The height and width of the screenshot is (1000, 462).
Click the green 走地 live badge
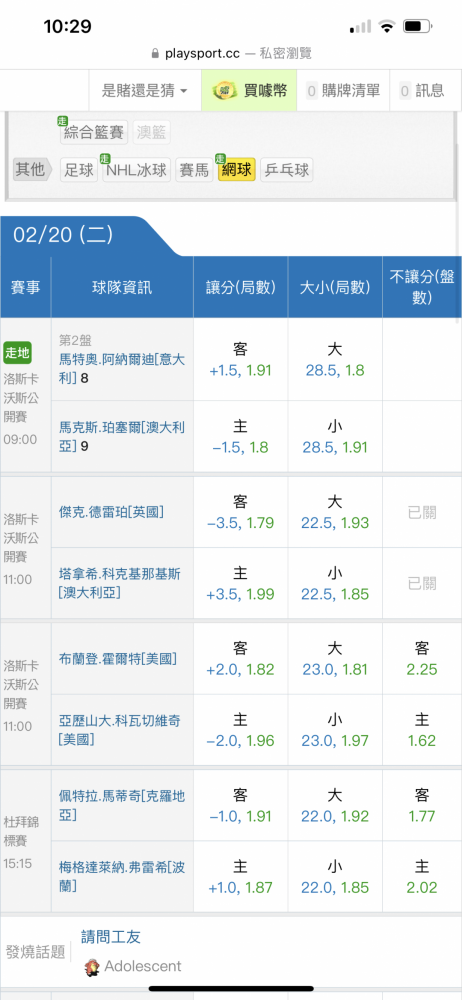[x=17, y=351]
